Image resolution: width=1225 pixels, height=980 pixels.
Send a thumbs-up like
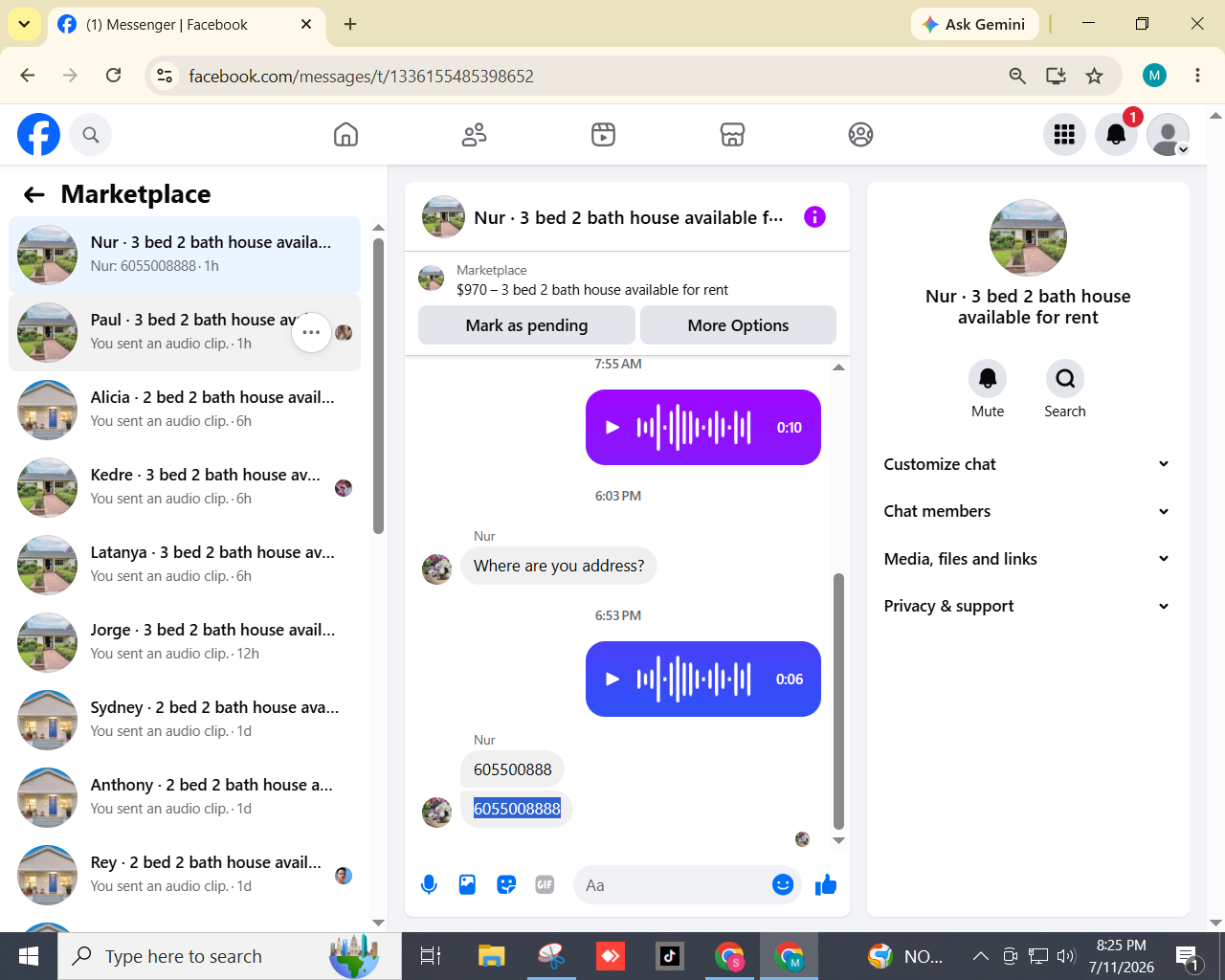(x=826, y=885)
